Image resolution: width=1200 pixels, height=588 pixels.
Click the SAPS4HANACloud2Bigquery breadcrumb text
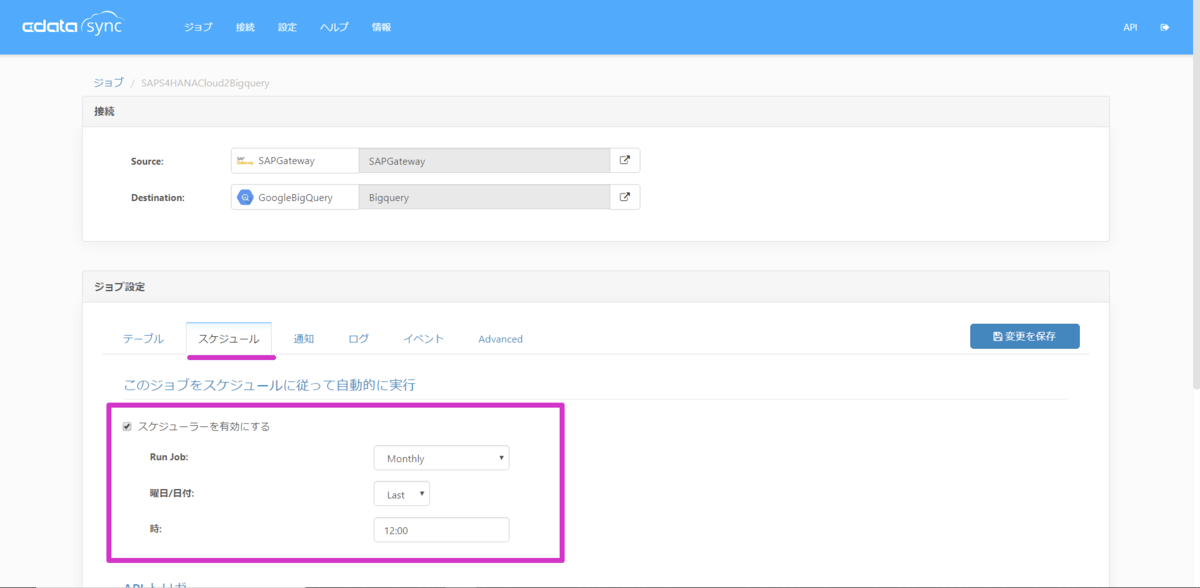205,83
